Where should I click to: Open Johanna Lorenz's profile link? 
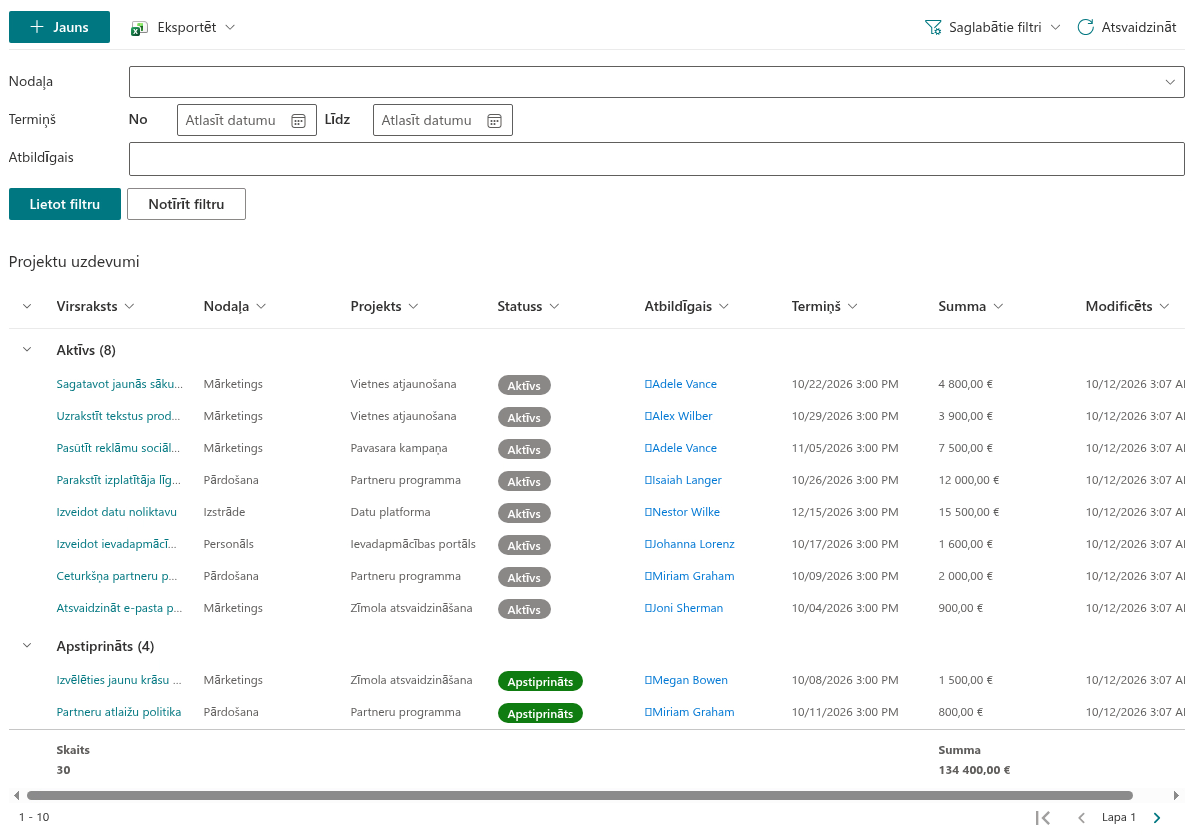coord(690,544)
